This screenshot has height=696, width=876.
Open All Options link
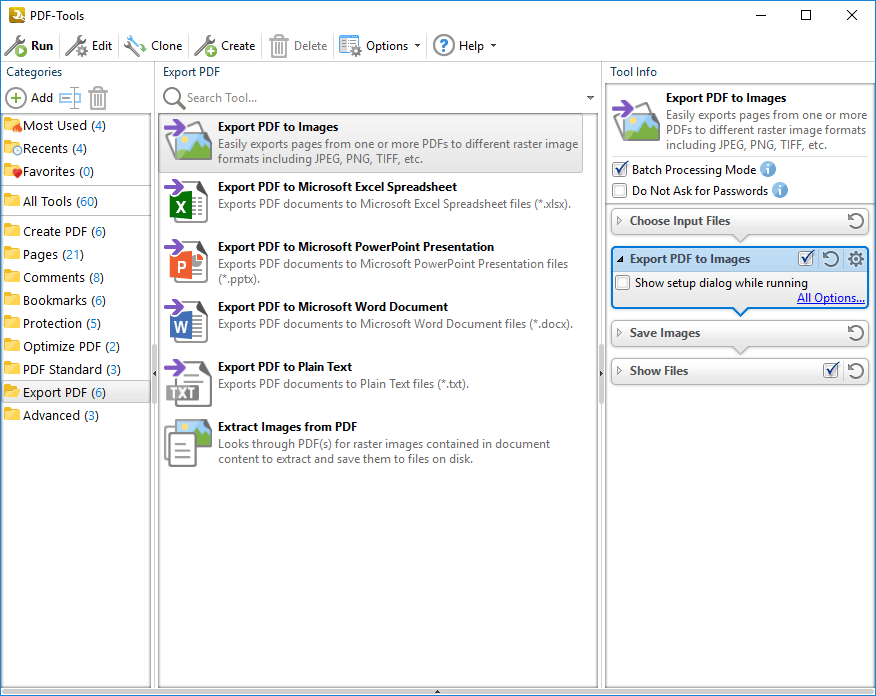(831, 298)
